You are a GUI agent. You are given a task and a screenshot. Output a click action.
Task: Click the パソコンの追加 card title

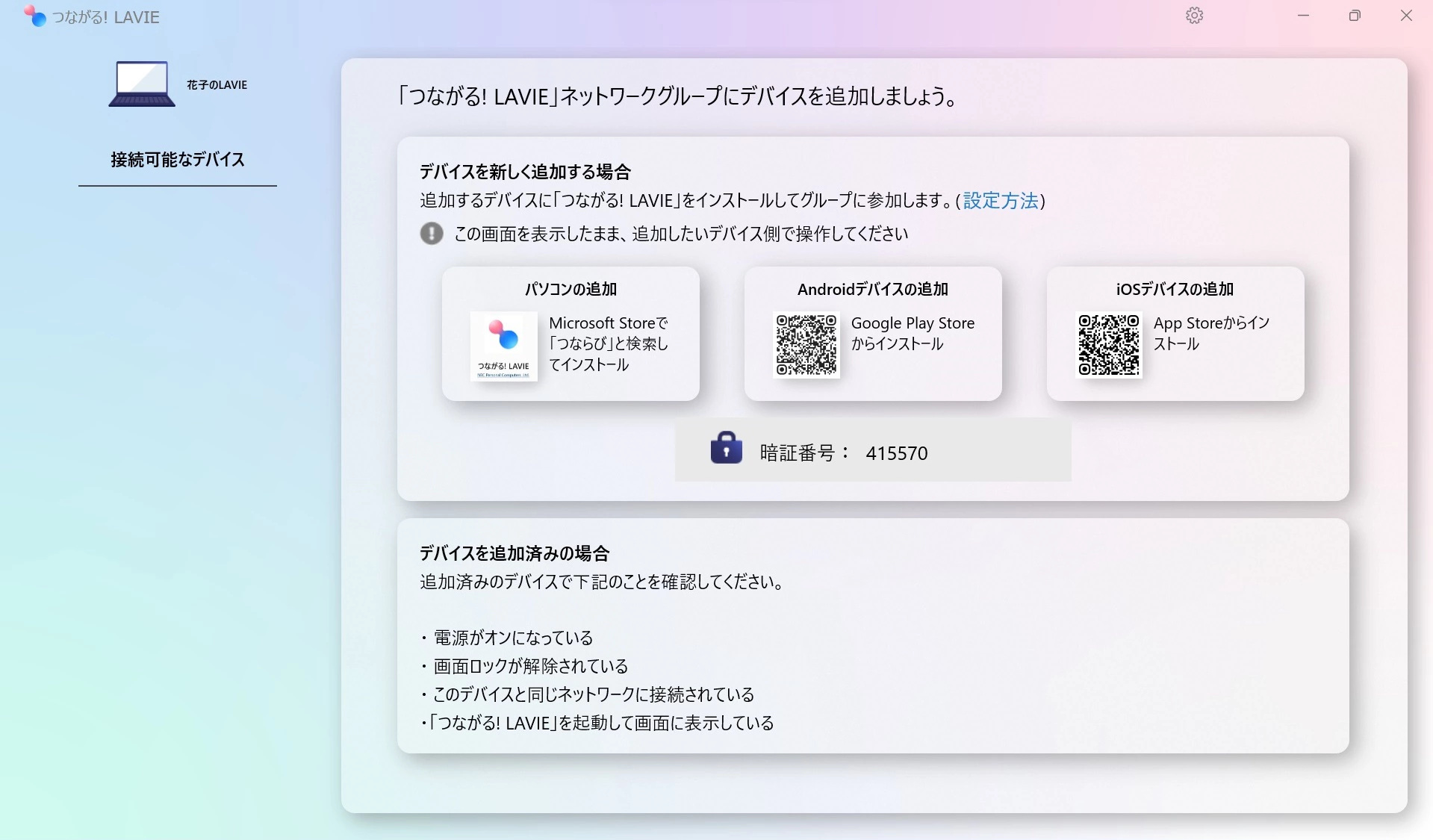(571, 289)
